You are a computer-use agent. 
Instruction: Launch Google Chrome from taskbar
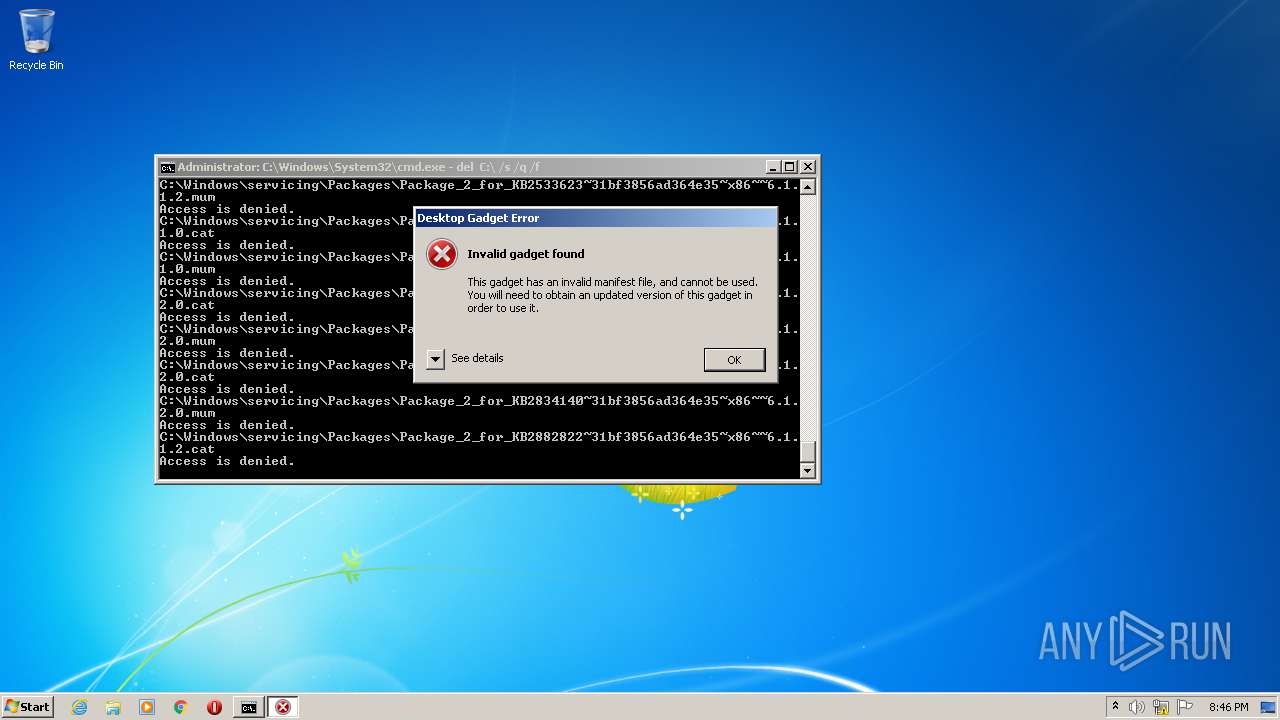[x=181, y=707]
